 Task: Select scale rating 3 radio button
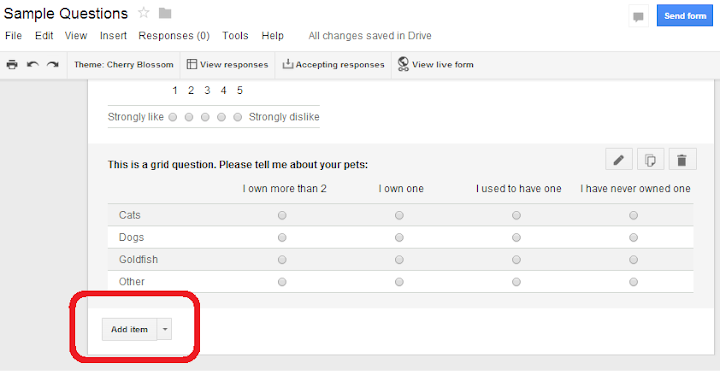point(205,117)
